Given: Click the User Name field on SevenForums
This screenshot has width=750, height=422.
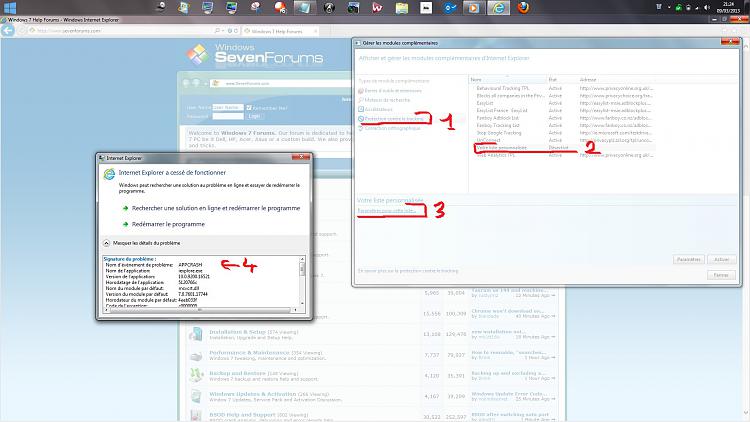Looking at the screenshot, I should point(228,107).
